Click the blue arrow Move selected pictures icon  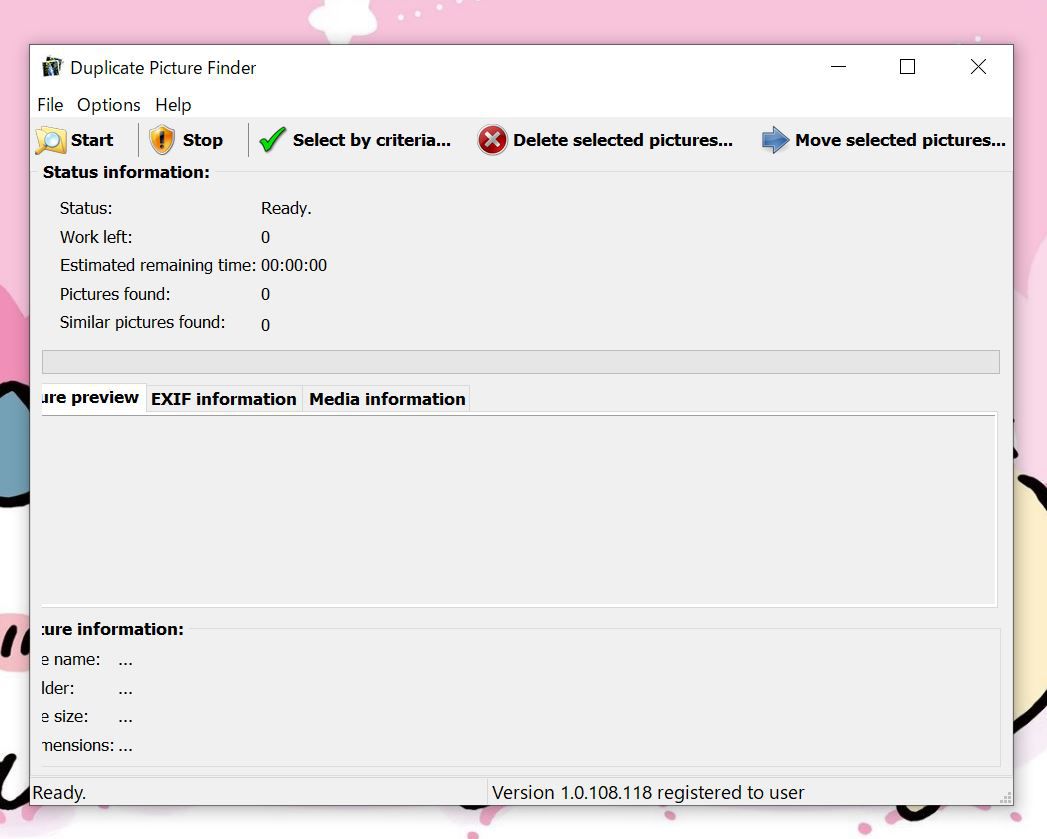tap(775, 140)
